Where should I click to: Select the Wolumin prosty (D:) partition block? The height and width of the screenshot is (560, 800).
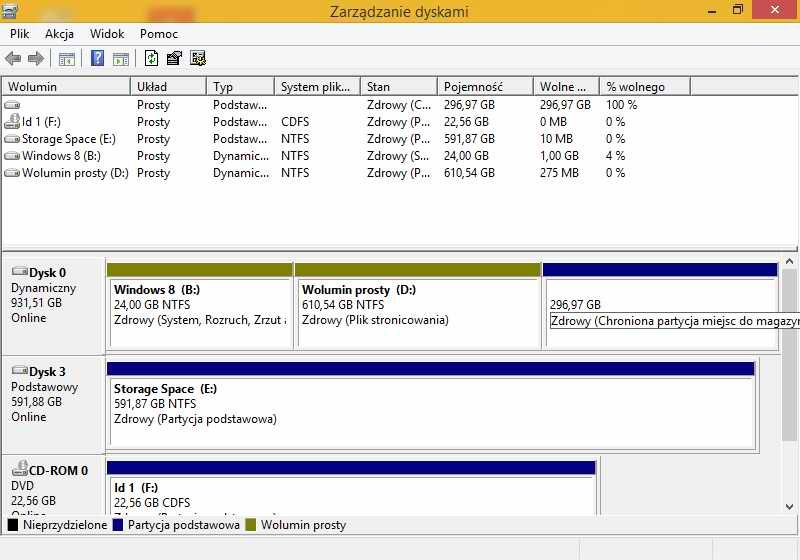click(x=418, y=306)
